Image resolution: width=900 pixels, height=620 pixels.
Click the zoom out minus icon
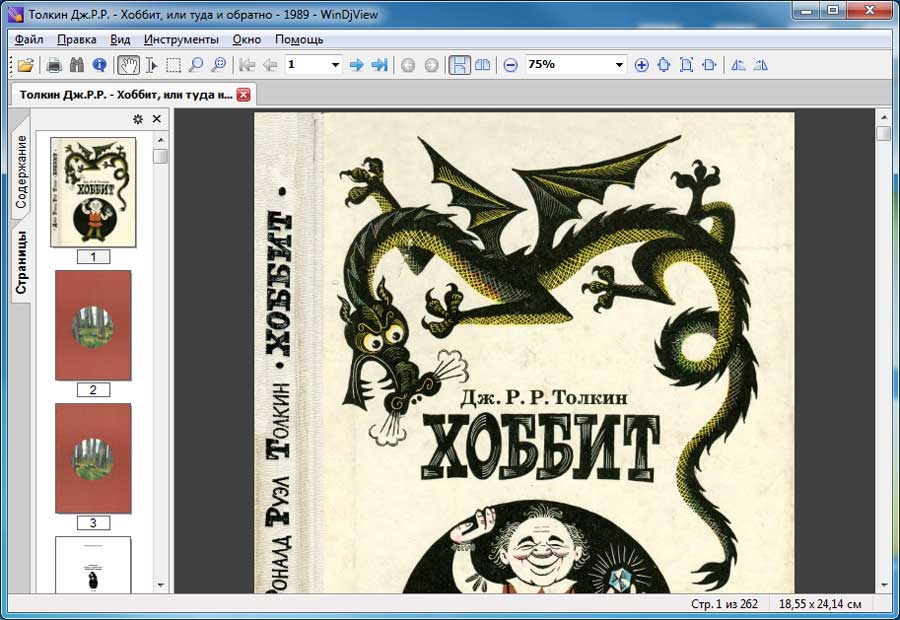pos(510,65)
